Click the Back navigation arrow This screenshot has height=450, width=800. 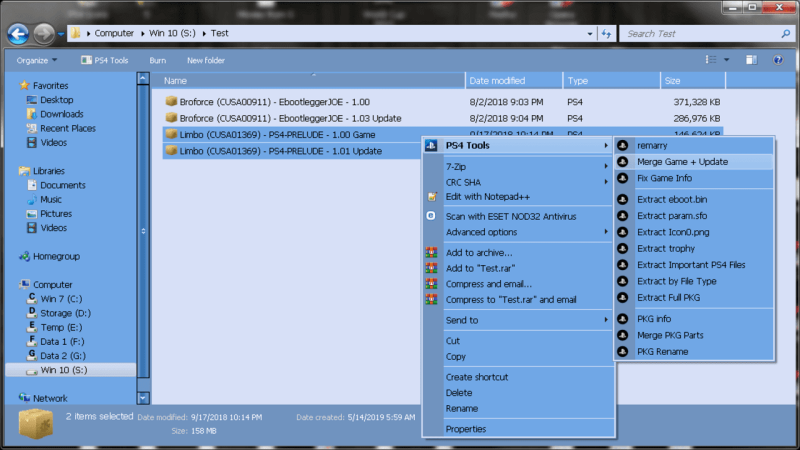(18, 34)
